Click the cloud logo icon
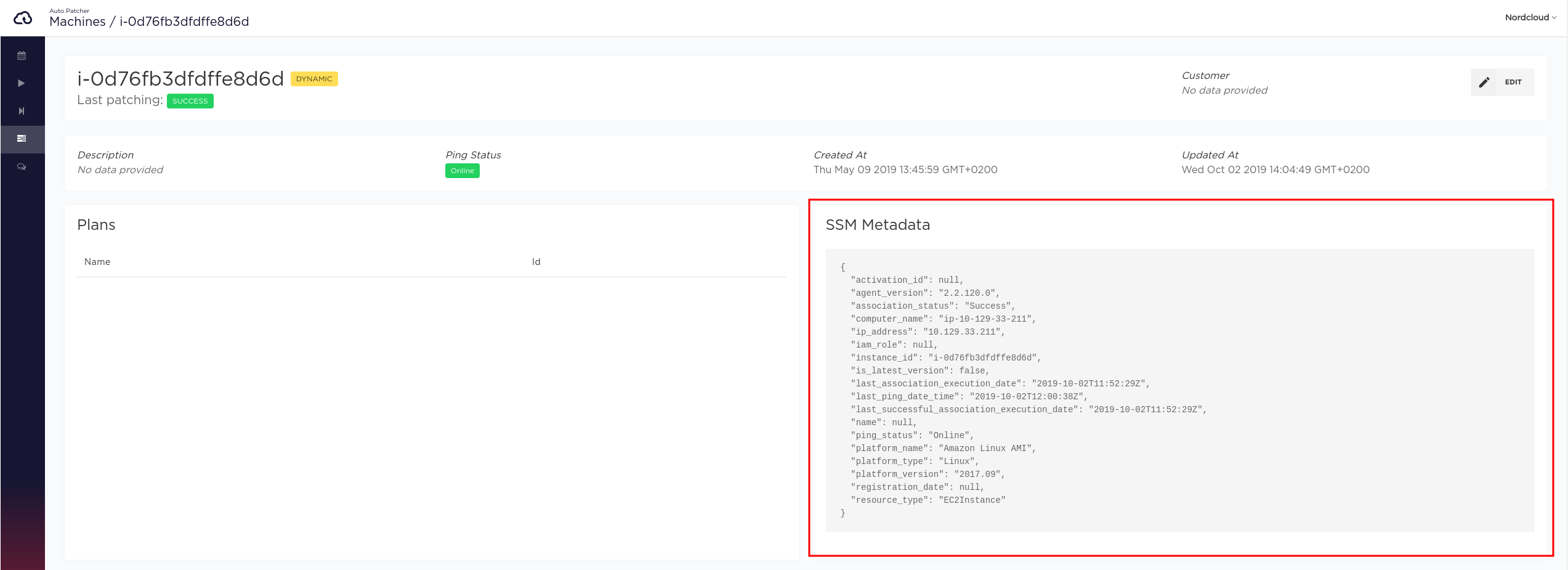This screenshot has width=1568, height=570. pos(23,18)
